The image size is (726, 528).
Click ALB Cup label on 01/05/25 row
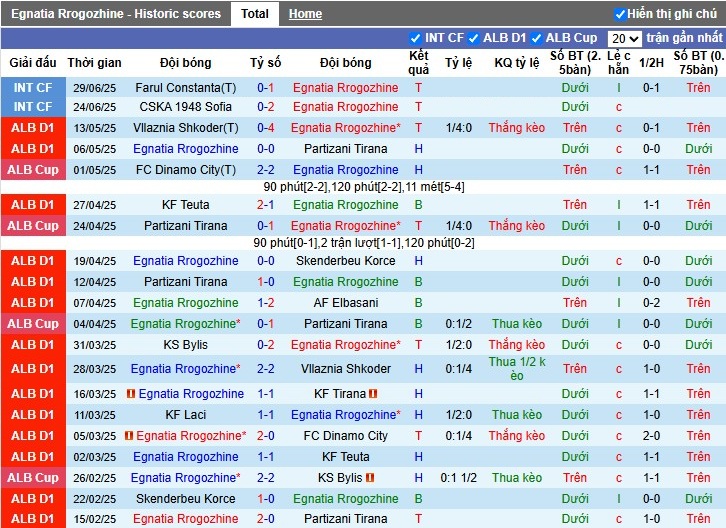point(33,170)
